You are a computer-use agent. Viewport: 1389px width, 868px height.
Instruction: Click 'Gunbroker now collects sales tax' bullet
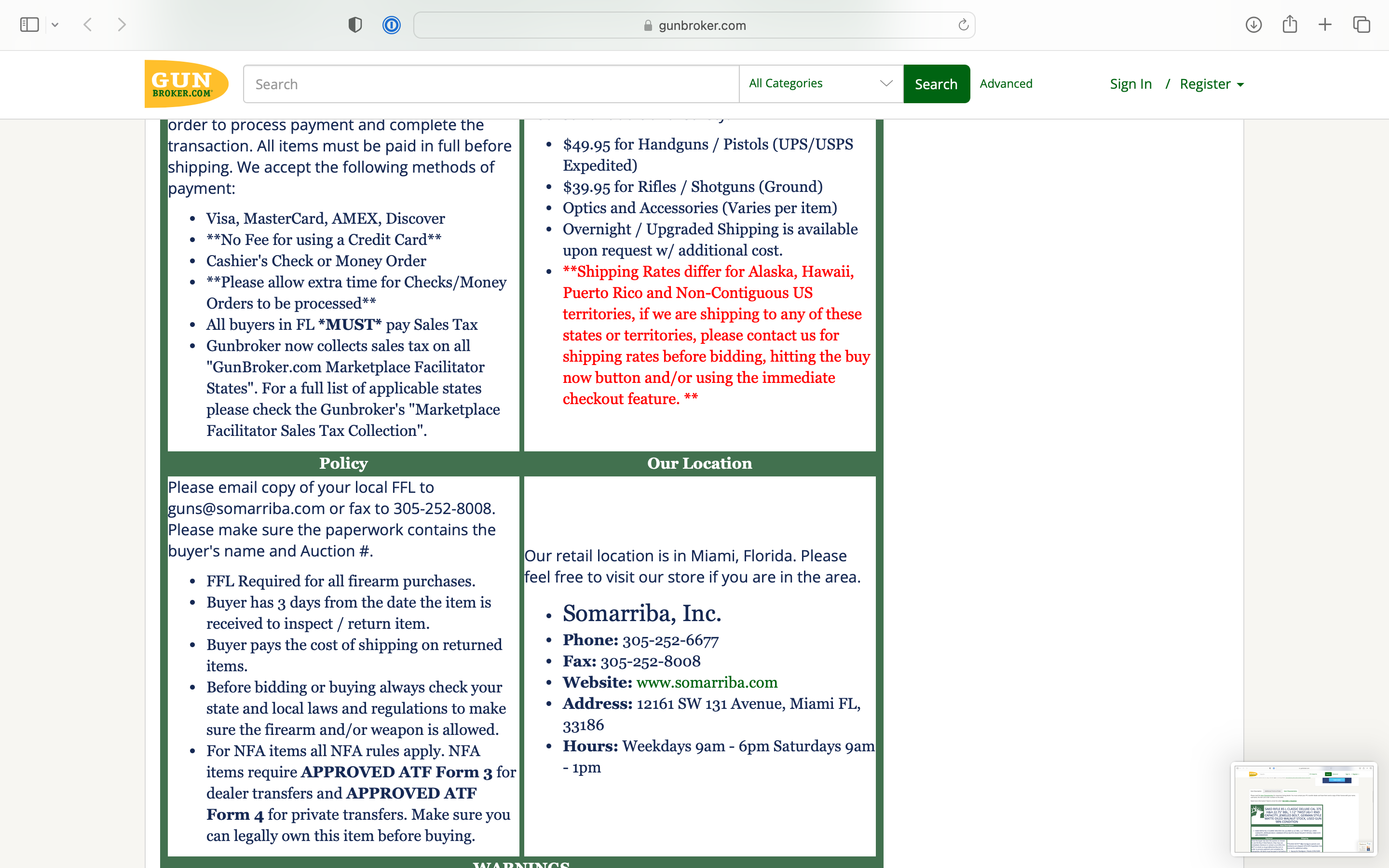(353, 389)
